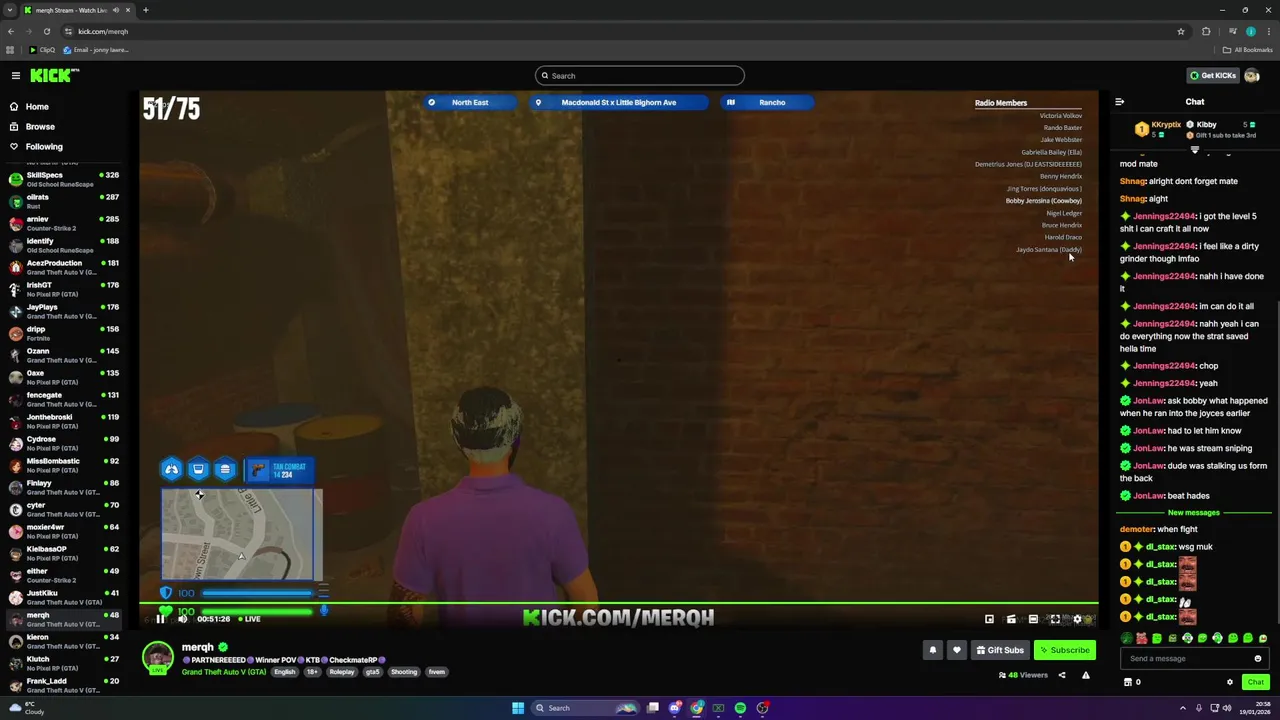
Task: Reload the page
Action: click(46, 31)
